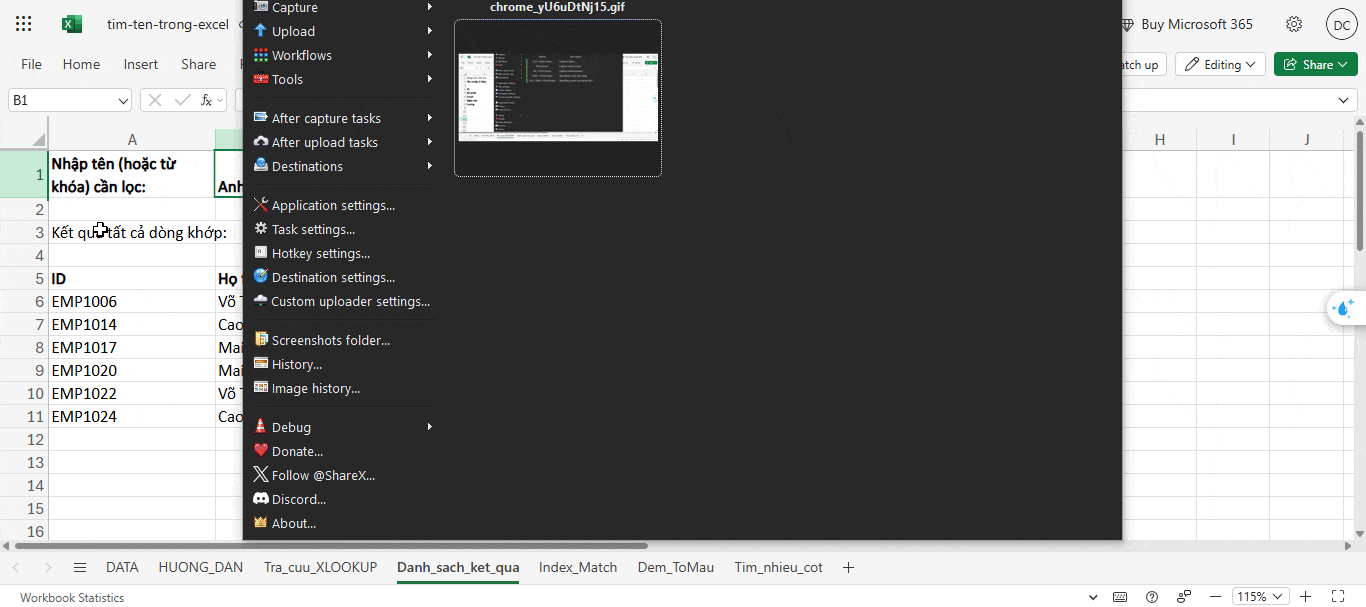1366x607 pixels.
Task: Click the Debug traffic cone icon
Action: 261,427
